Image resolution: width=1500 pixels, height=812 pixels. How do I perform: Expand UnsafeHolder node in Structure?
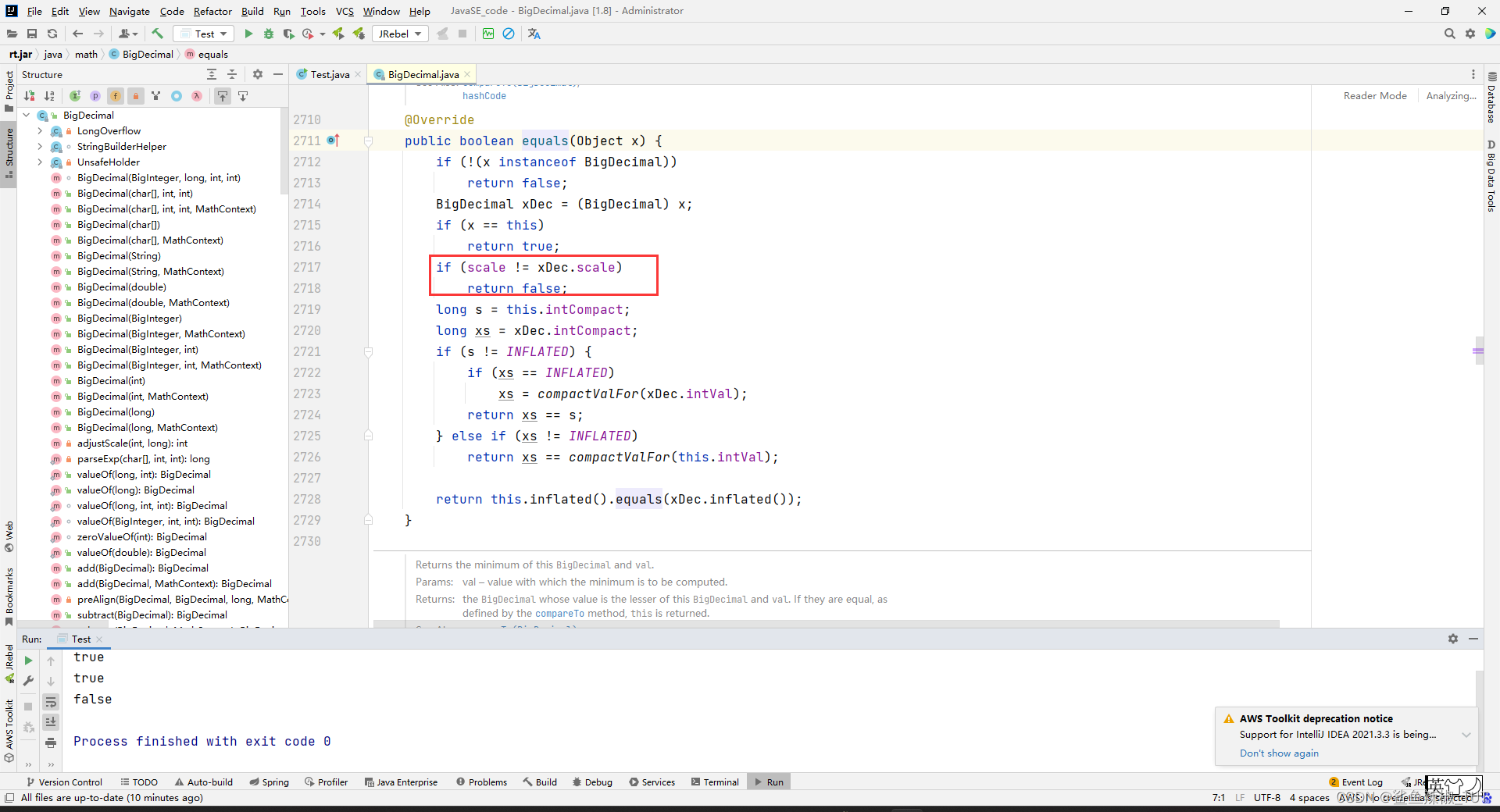tap(40, 162)
